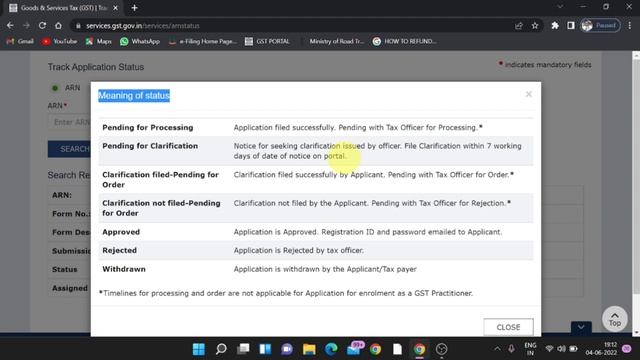Open the HOW TO REFUND bookmark
640x360 pixels.
404,41
